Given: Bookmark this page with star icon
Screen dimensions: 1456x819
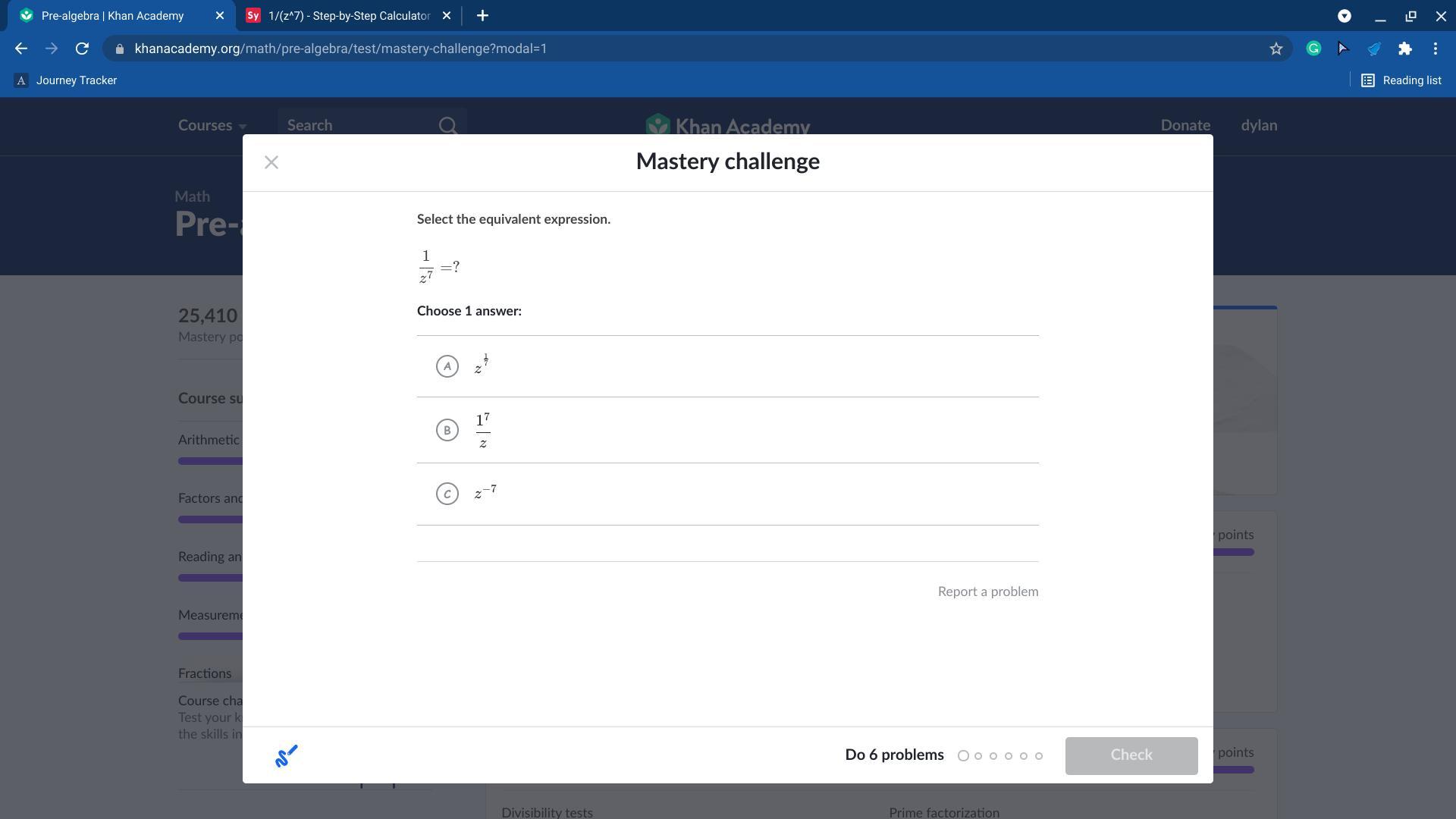Looking at the screenshot, I should tap(1276, 49).
